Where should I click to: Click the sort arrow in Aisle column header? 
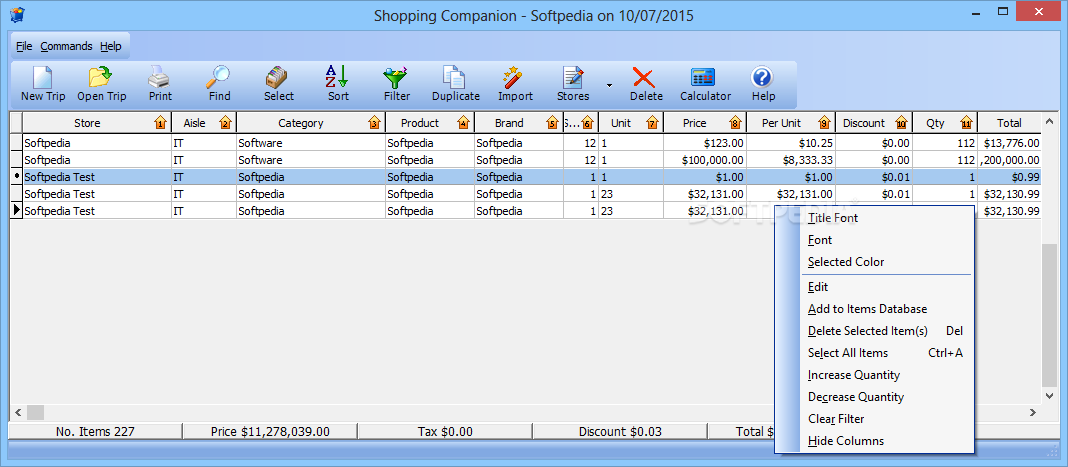coord(225,123)
